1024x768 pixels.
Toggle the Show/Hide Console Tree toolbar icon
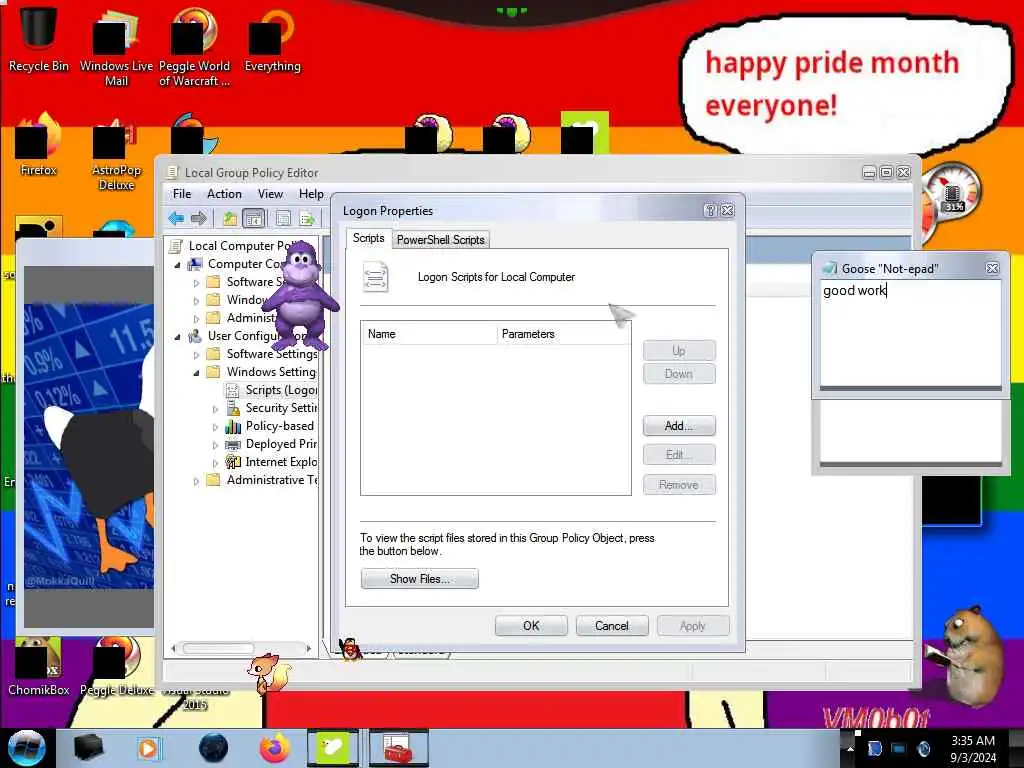(x=254, y=219)
